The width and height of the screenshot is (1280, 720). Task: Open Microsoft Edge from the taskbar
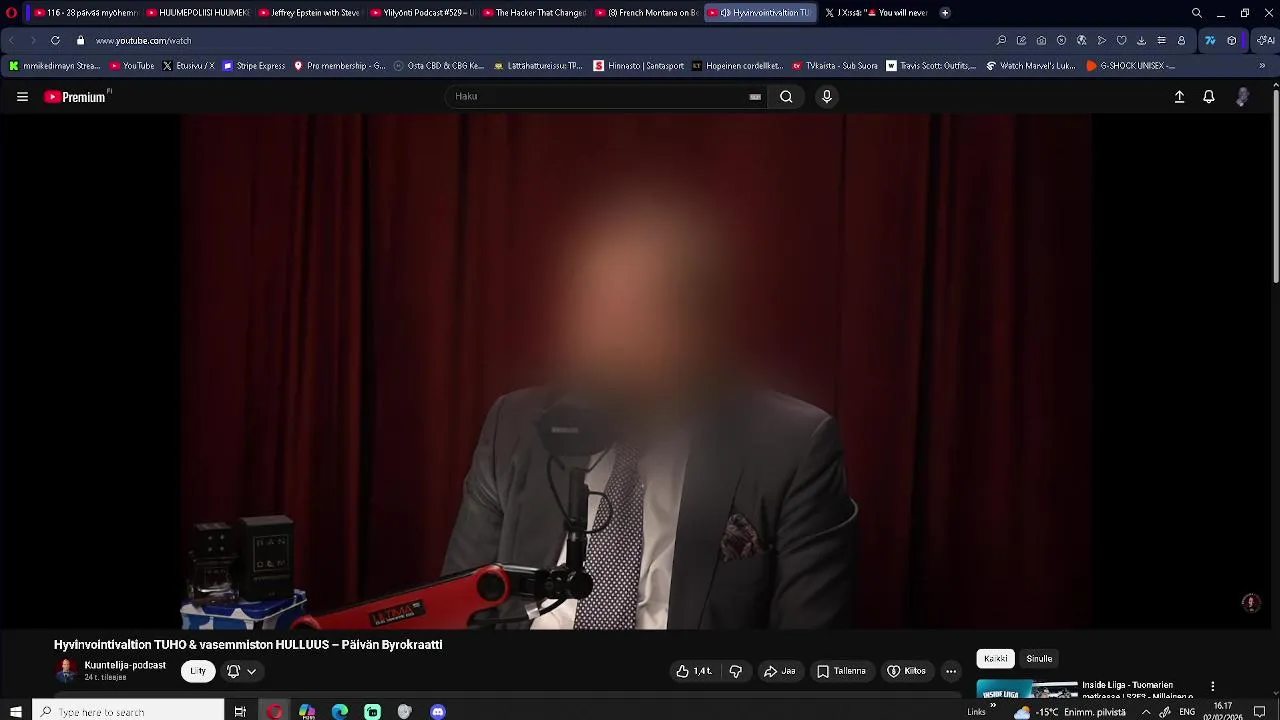point(340,712)
